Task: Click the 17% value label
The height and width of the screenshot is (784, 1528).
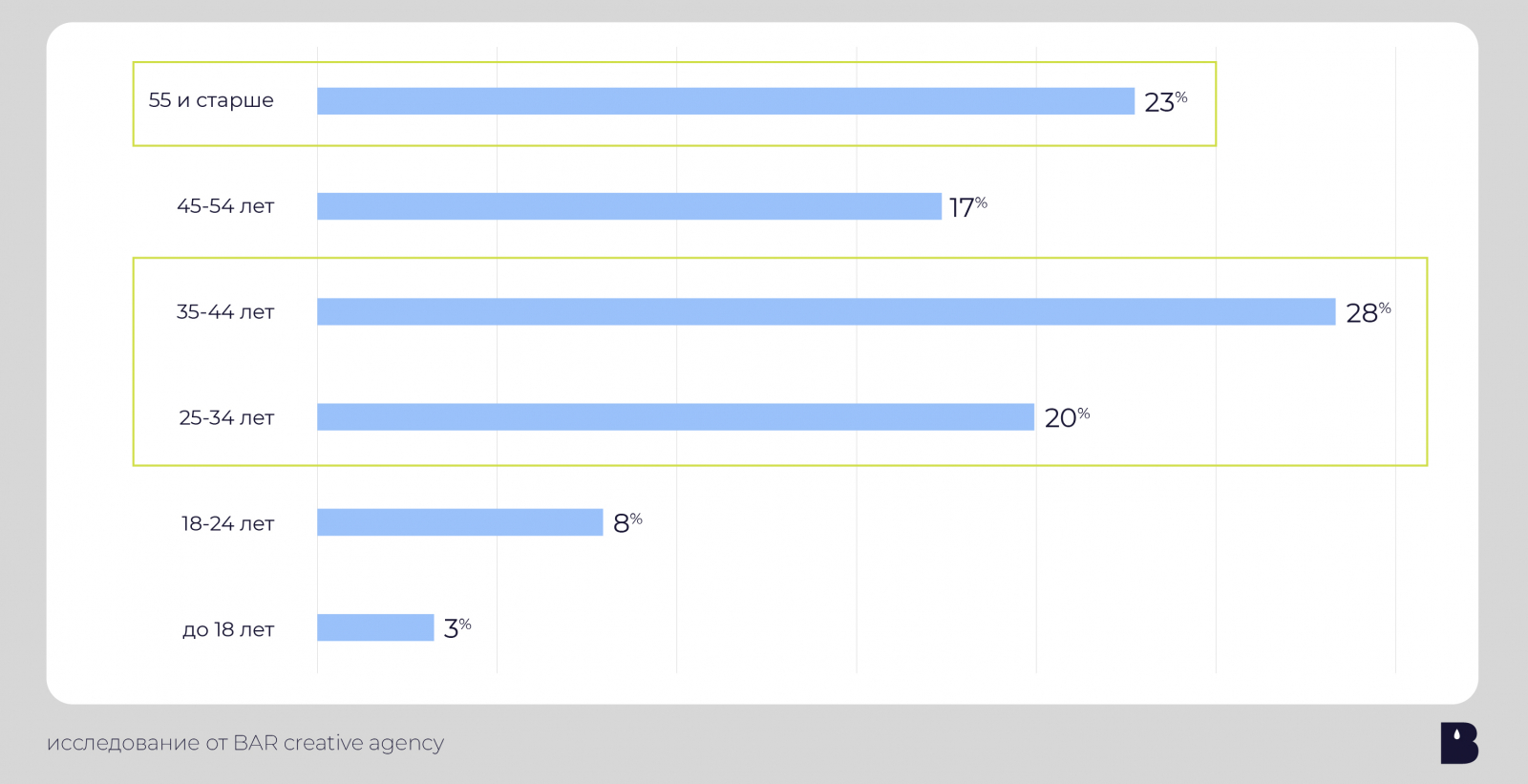Action: tap(966, 206)
